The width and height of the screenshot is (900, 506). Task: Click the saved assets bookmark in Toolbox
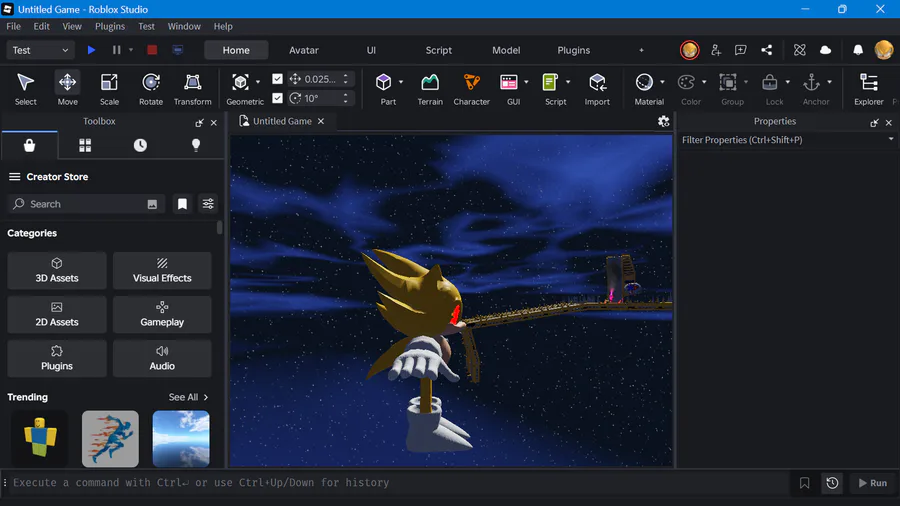tap(182, 204)
